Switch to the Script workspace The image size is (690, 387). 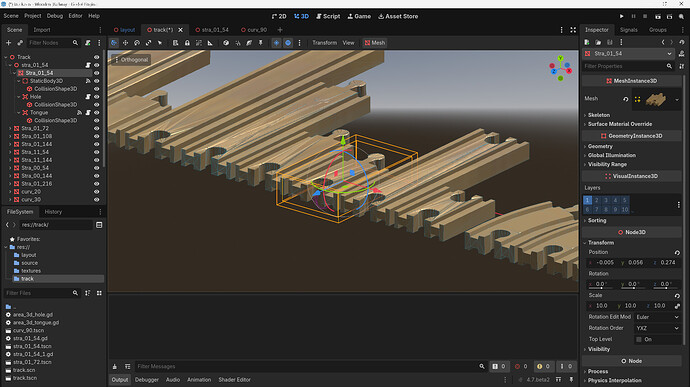tap(328, 16)
